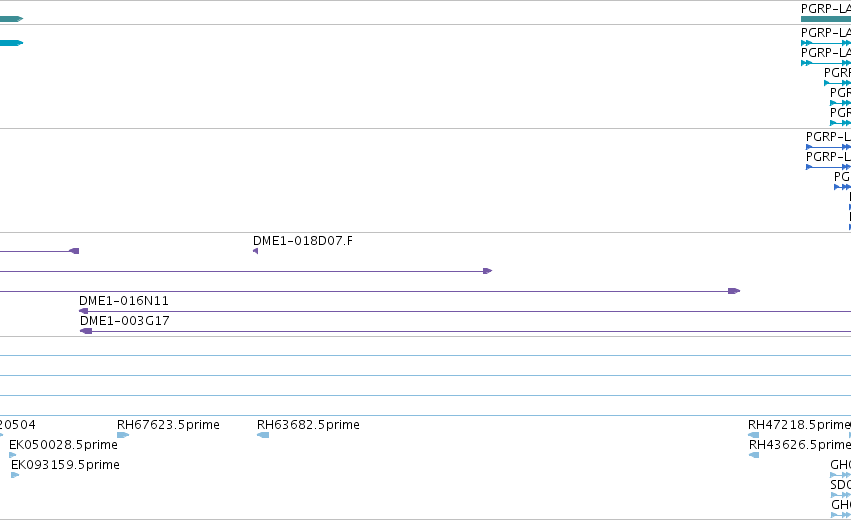Select the purple arrowhead ending left of RH47218.5prime
The width and height of the screenshot is (851, 520).
(734, 291)
